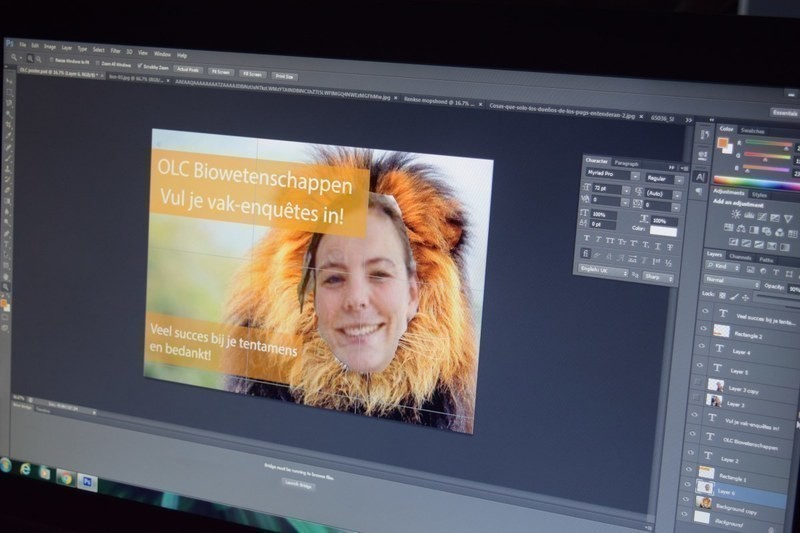Image resolution: width=800 pixels, height=533 pixels.
Task: Lock layer position (move icon) in Layers
Action: click(x=745, y=297)
